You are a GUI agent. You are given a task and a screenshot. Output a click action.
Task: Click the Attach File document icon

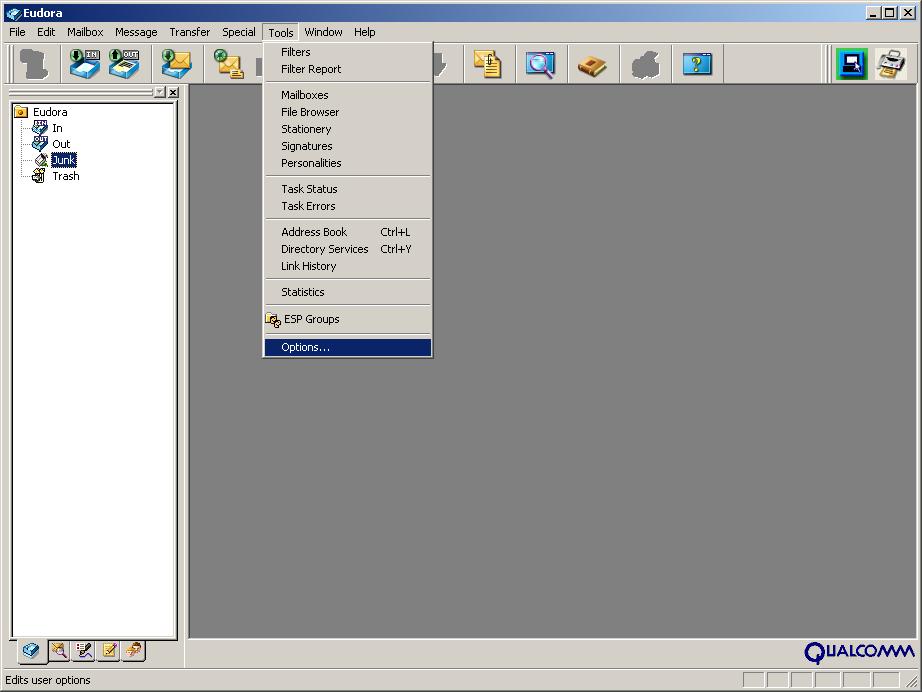[x=487, y=65]
